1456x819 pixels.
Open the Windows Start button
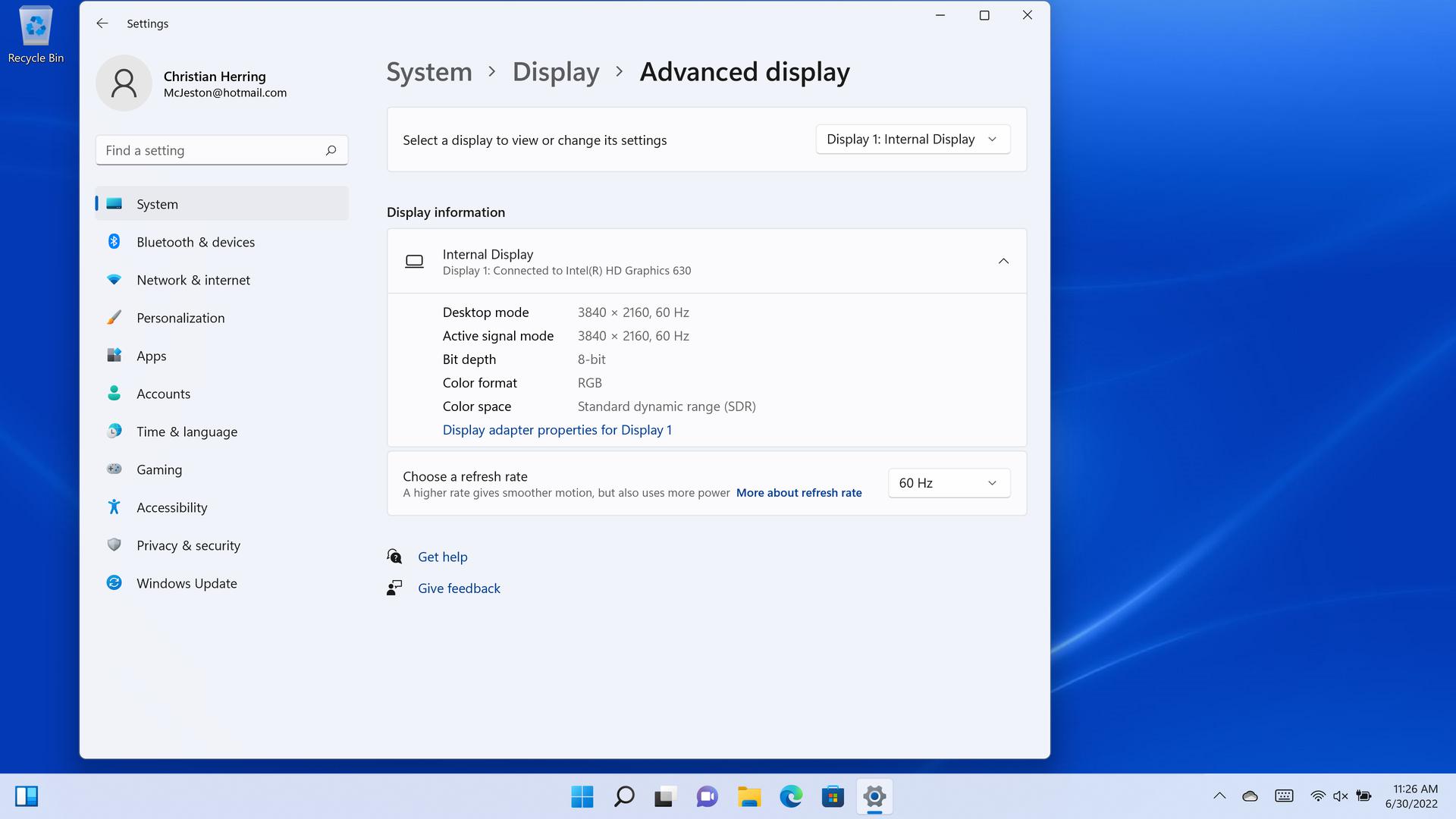(582, 796)
